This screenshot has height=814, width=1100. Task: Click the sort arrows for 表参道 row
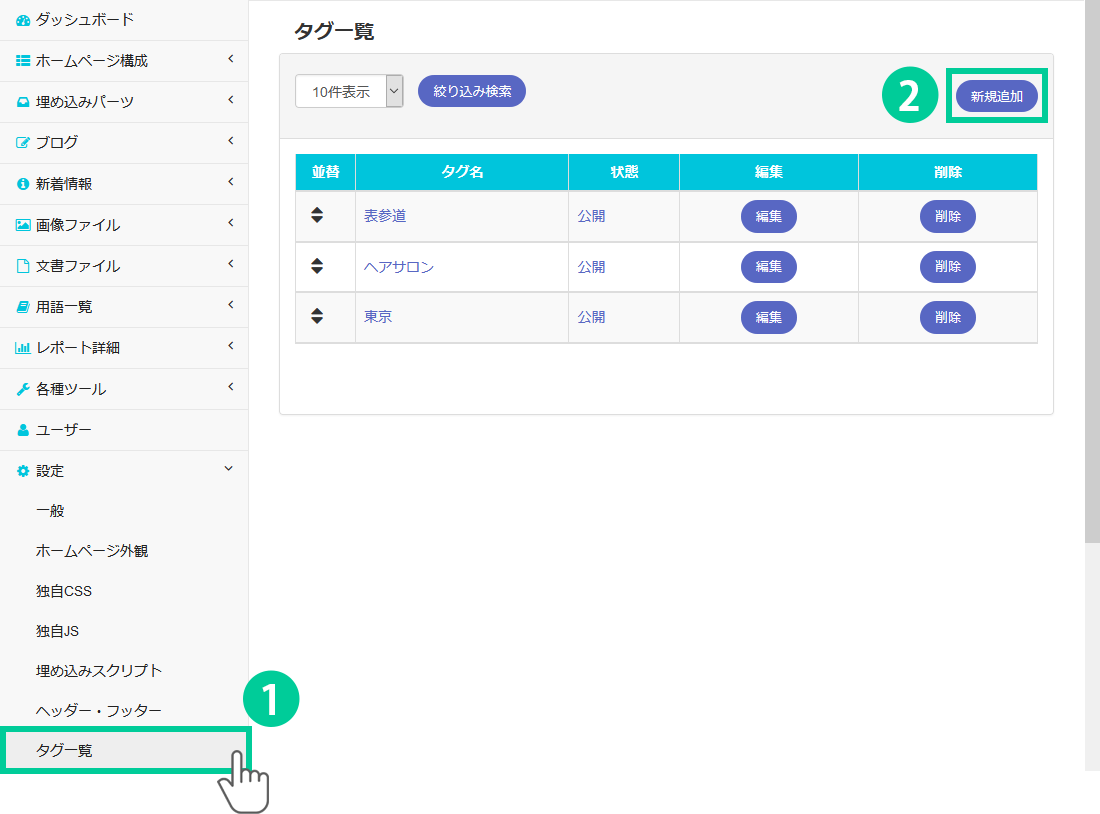point(317,215)
